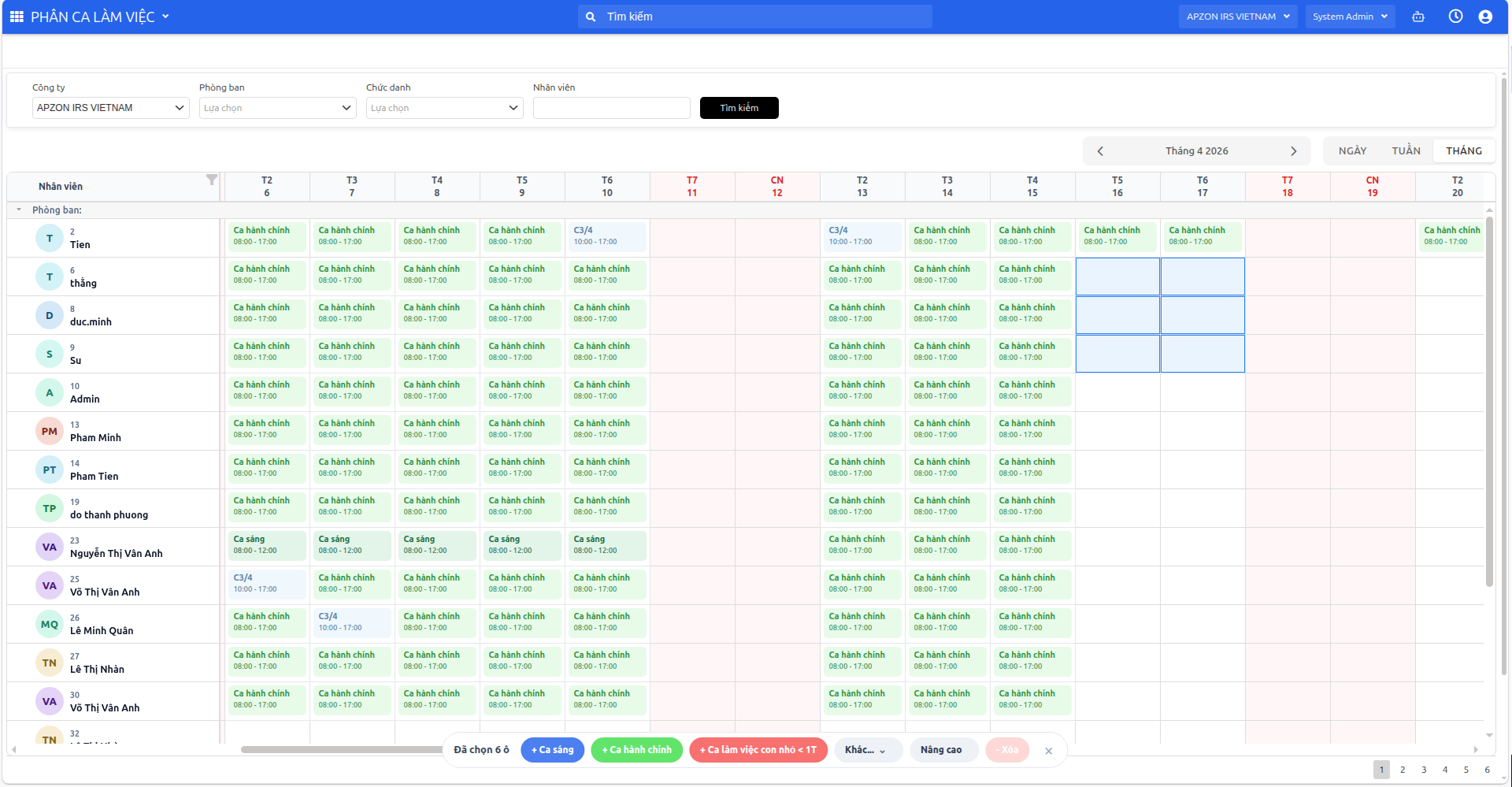The height and width of the screenshot is (787, 1512).
Task: Open Phòng ban select box
Action: [x=278, y=108]
